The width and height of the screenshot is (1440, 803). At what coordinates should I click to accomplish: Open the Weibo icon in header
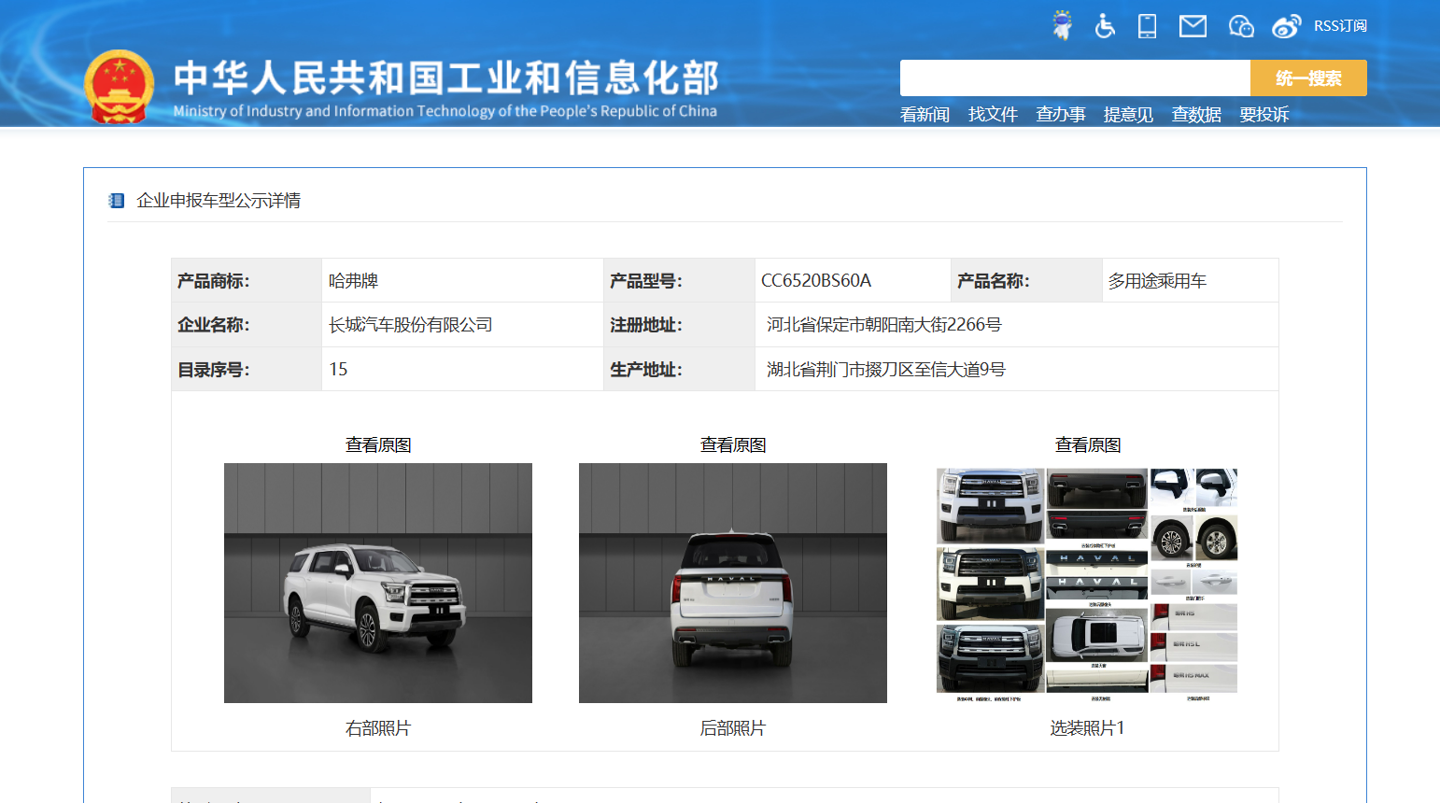coord(1287,26)
